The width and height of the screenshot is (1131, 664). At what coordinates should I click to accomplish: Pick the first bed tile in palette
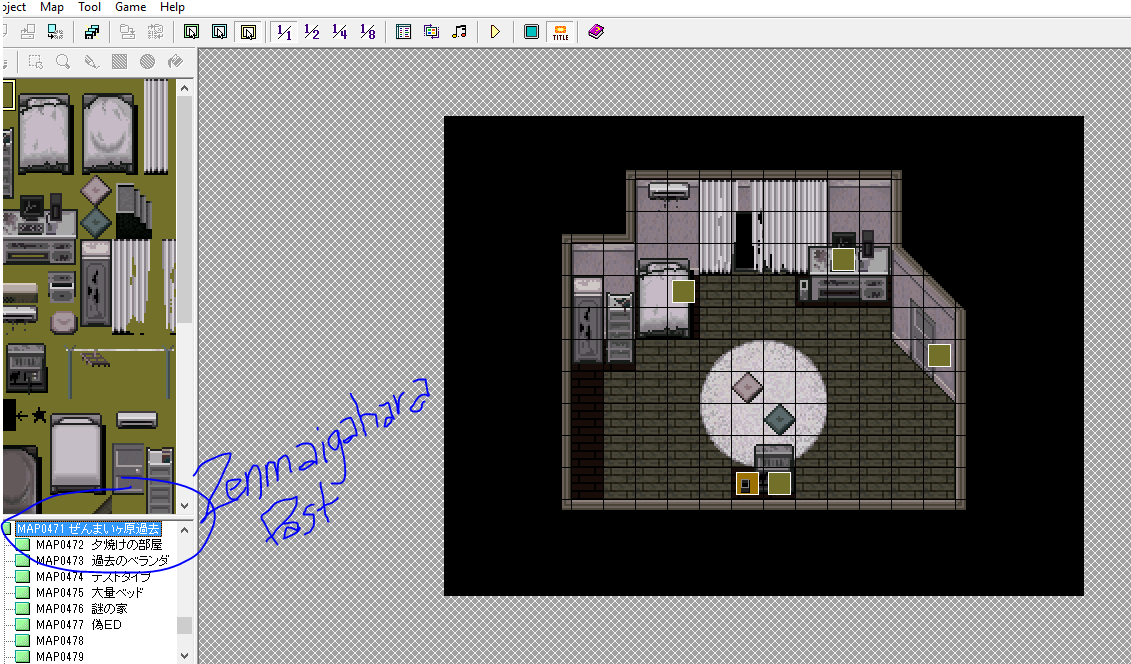(45, 134)
